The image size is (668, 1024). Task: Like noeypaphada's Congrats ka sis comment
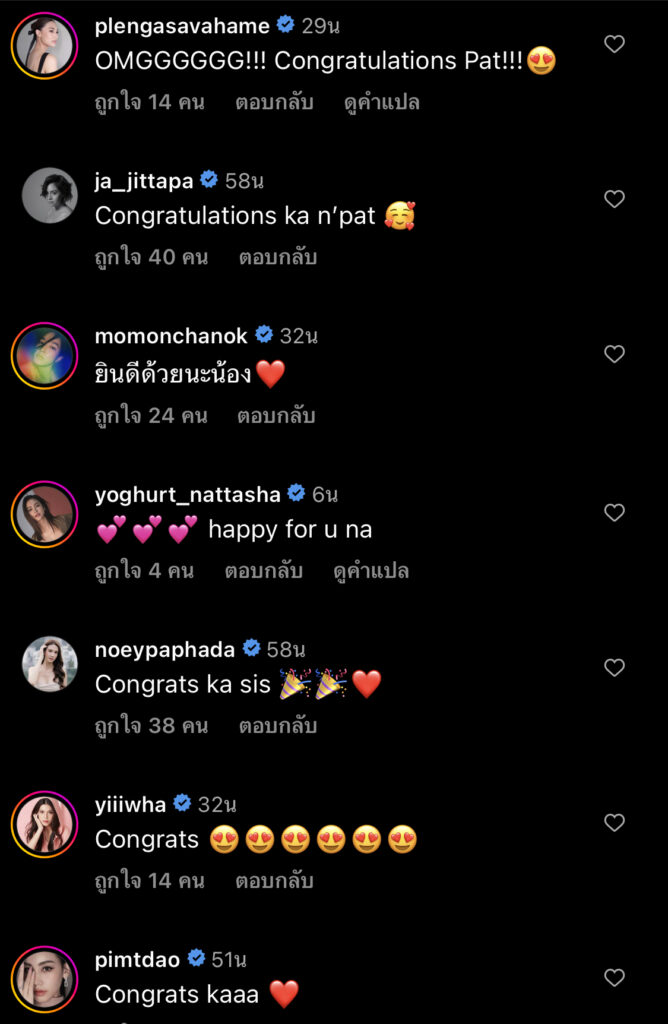coord(615,667)
